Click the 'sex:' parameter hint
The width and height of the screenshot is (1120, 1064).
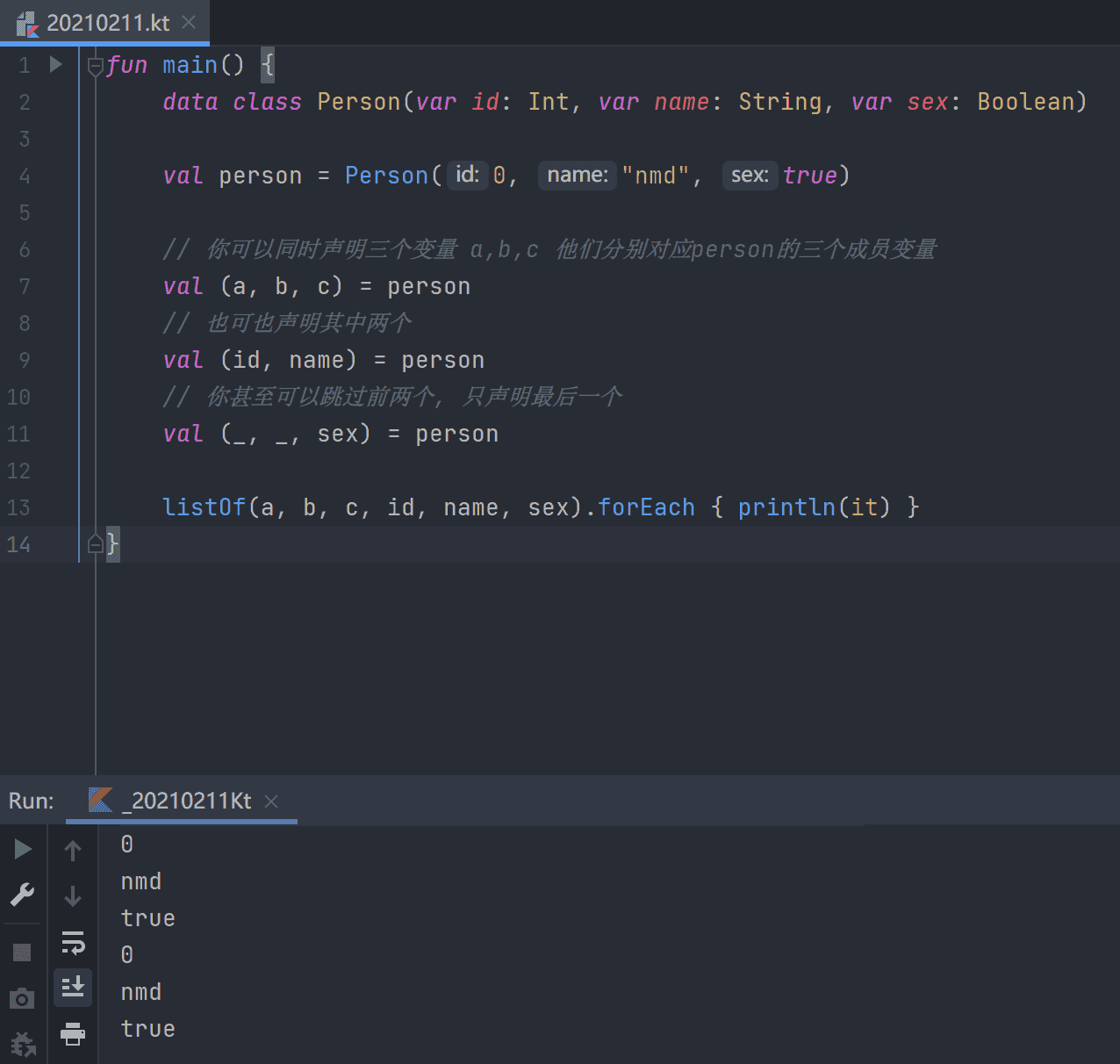coord(750,175)
